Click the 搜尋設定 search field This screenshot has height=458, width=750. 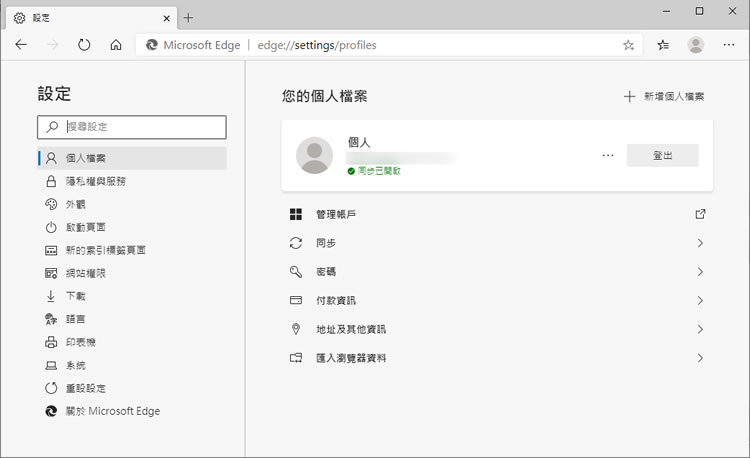(x=132, y=127)
